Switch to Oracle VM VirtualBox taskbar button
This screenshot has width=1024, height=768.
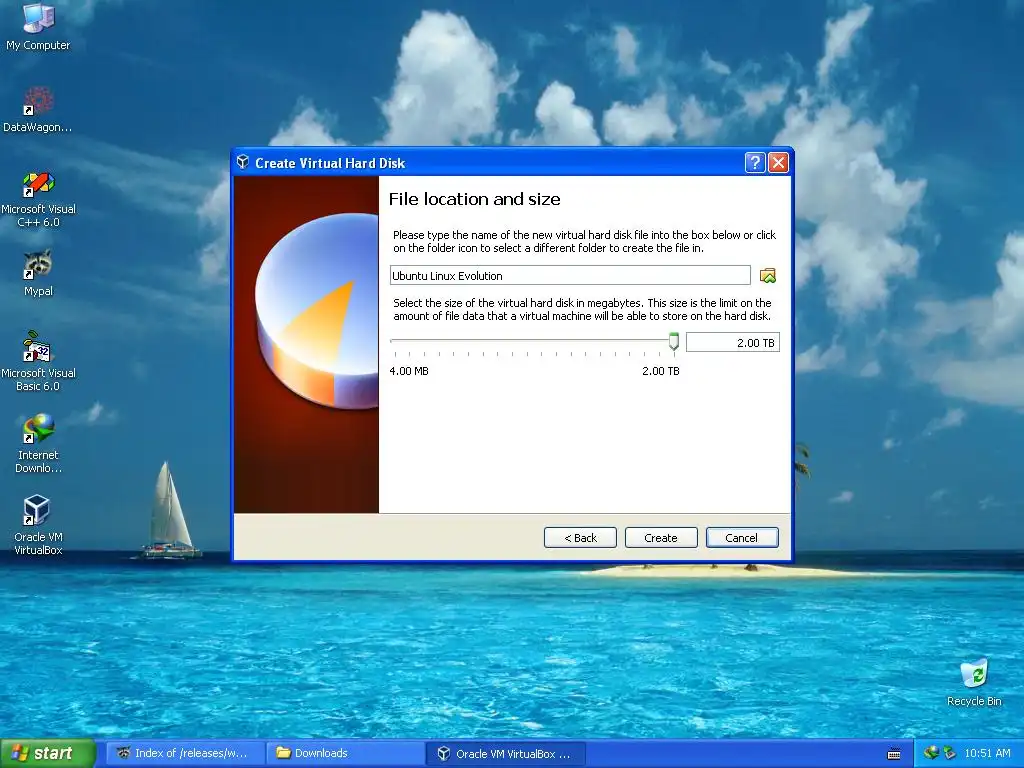coord(505,753)
